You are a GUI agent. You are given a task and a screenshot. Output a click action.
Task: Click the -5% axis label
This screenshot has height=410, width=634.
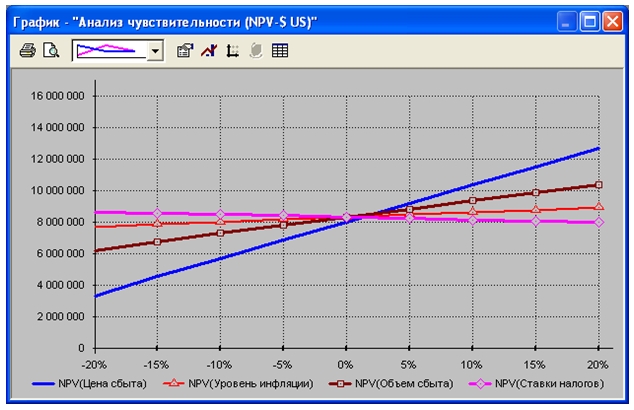pos(282,365)
